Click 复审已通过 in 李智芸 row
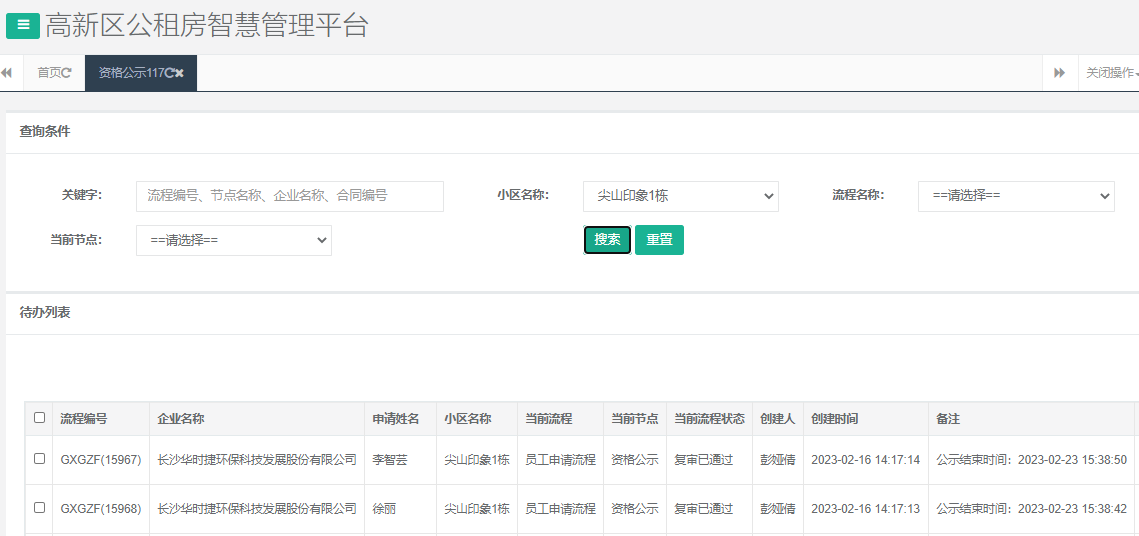Viewport: 1139px width, 536px height. [x=703, y=460]
